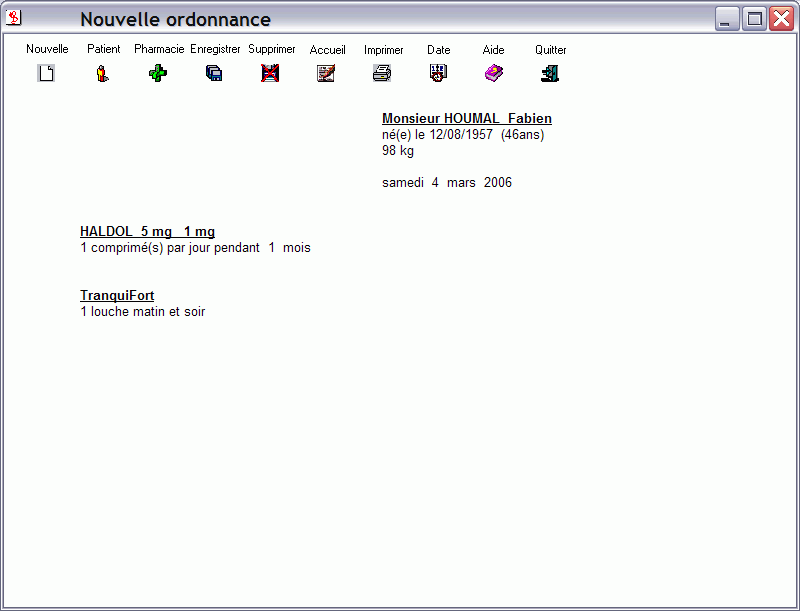
Task: Open the Date calendar clock icon
Action: pos(438,73)
